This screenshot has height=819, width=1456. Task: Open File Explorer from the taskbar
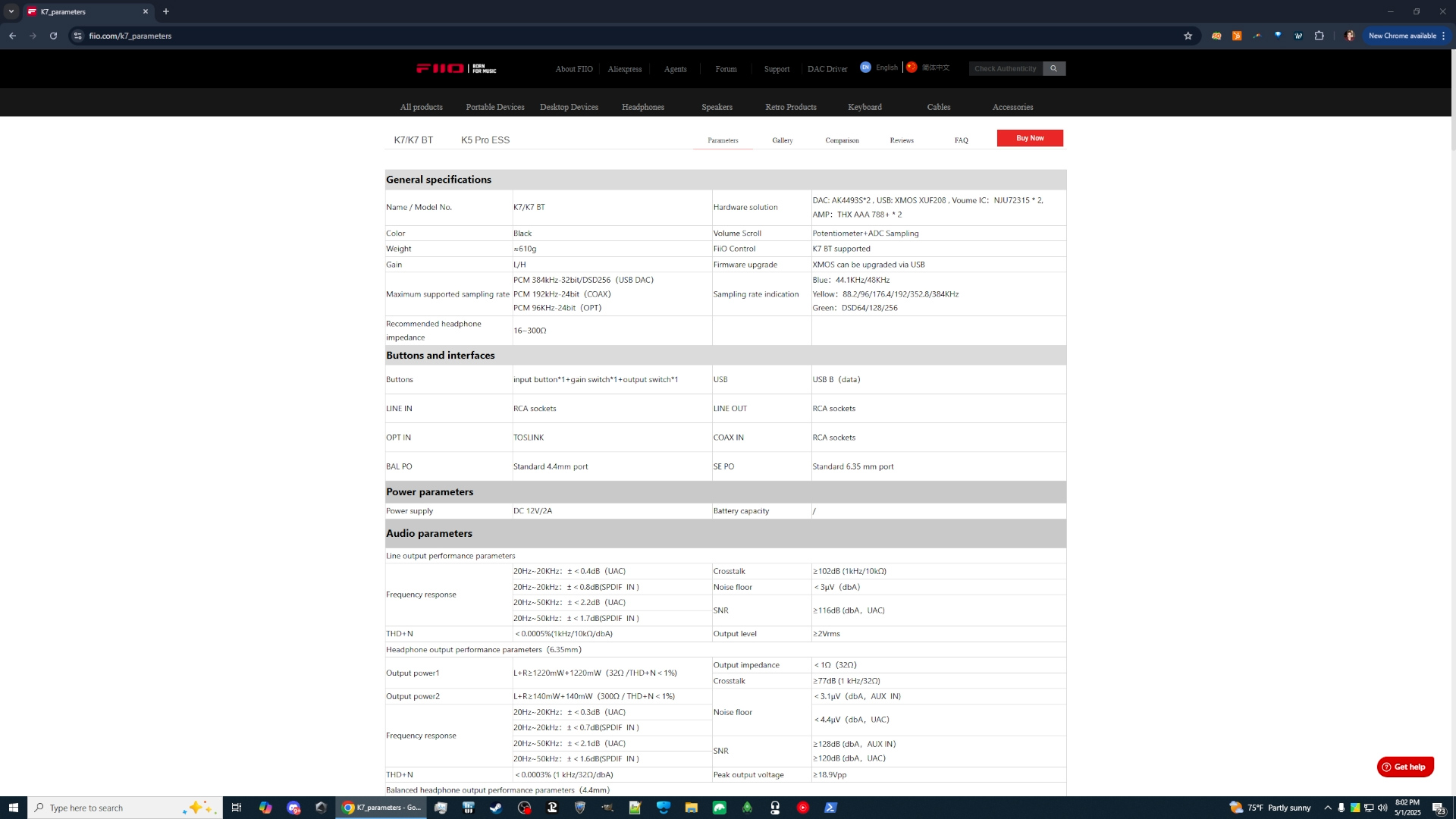coord(691,808)
